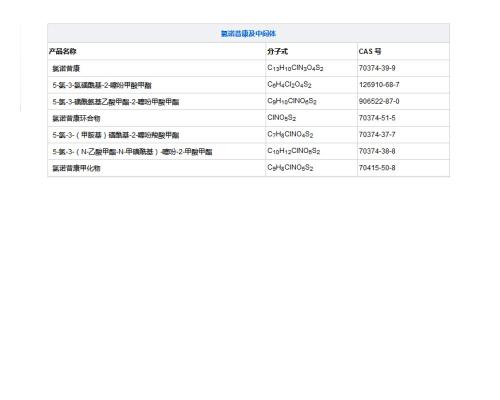This screenshot has width=500, height=400.
Task: Select formula in the 70374-38-8 row
Action: tap(294, 151)
